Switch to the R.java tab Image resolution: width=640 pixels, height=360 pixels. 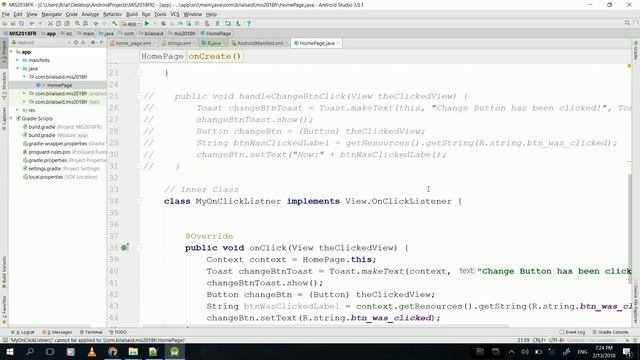coord(214,43)
